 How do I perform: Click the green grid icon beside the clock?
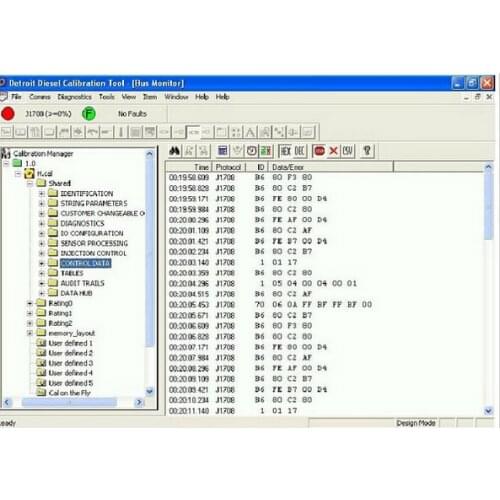[266, 151]
